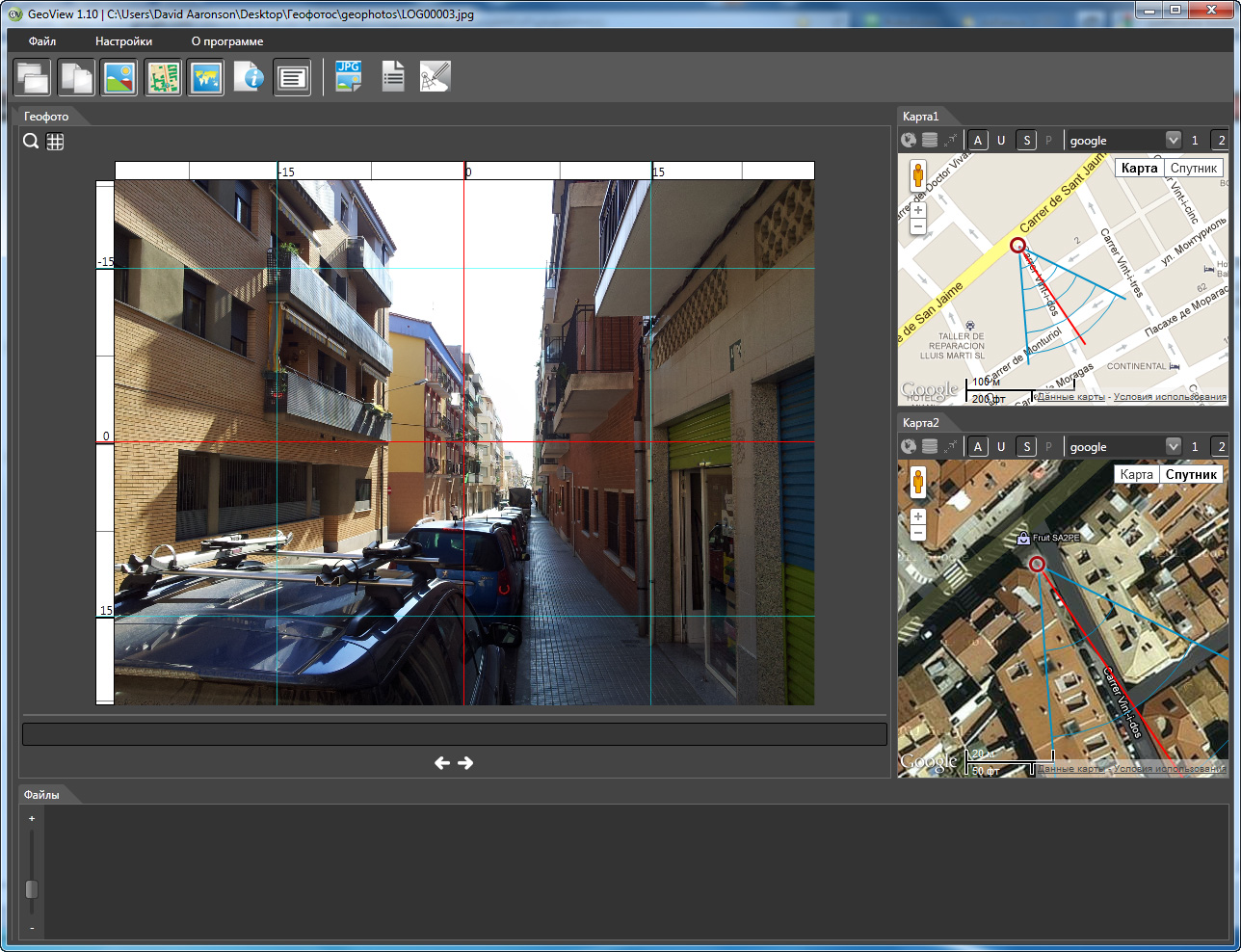Open the file info icon
This screenshot has width=1241, height=952.
point(249,77)
